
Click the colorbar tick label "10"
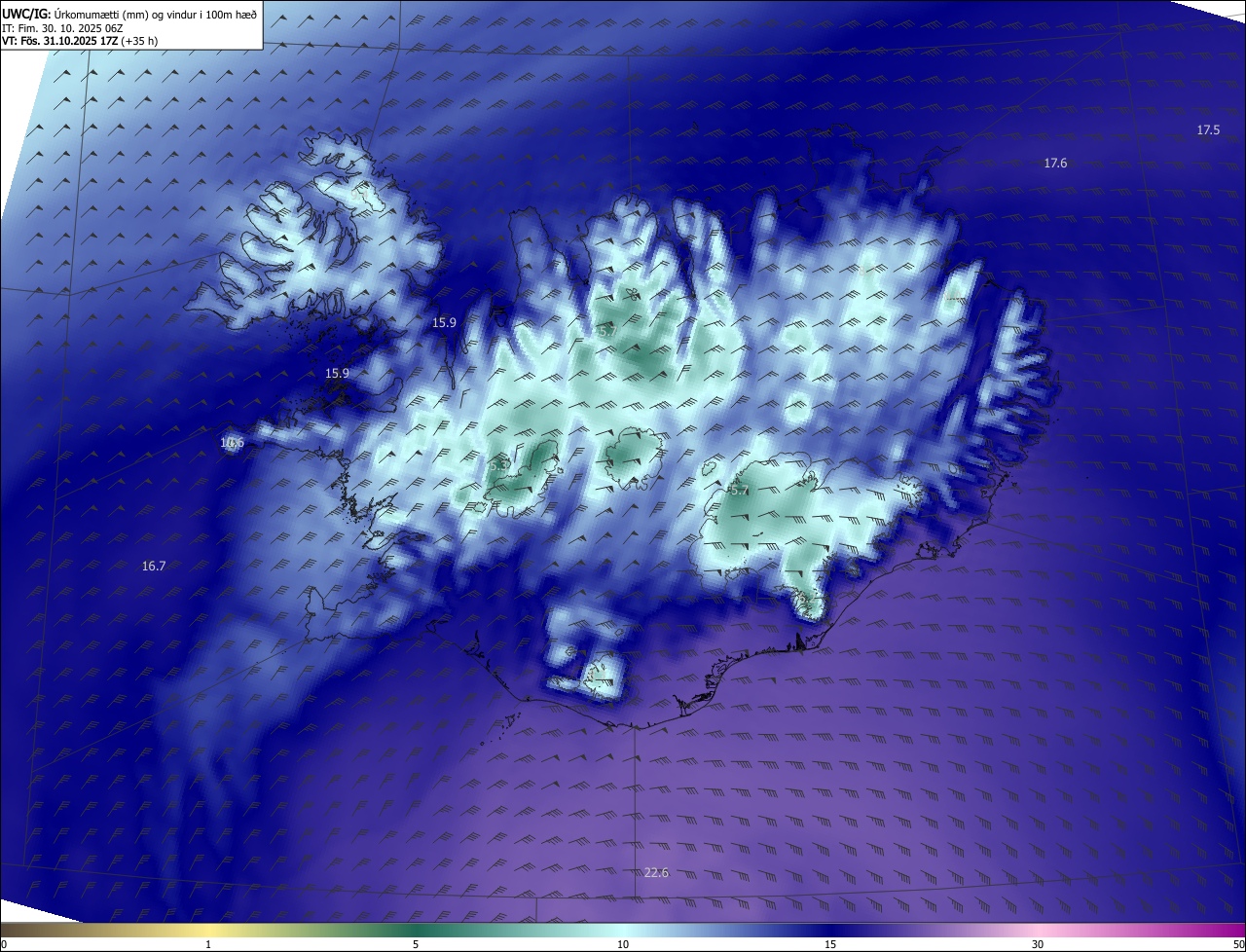(x=623, y=944)
